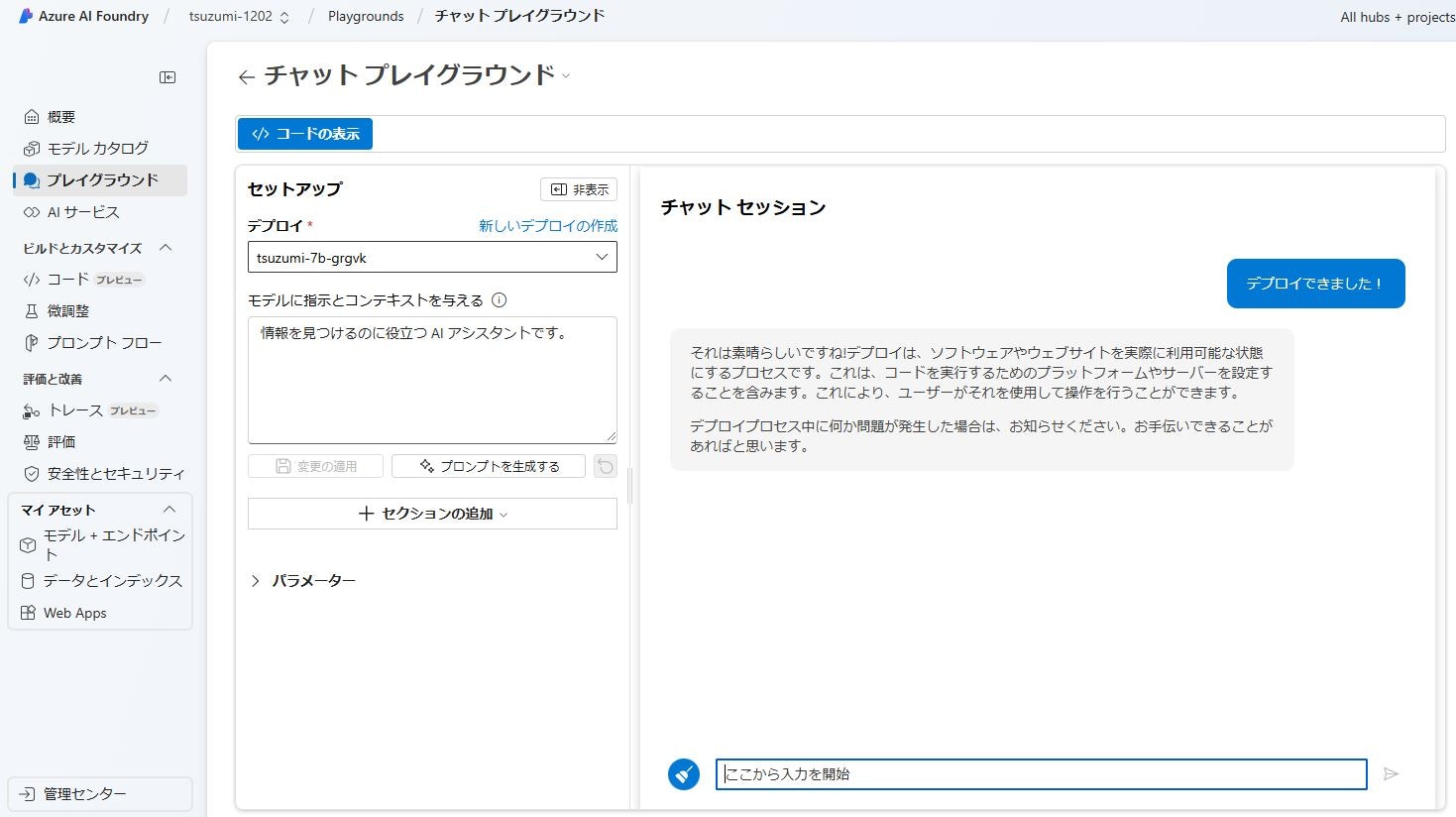Click the ここから入力を開始 chat input
1456x817 pixels.
point(1041,774)
